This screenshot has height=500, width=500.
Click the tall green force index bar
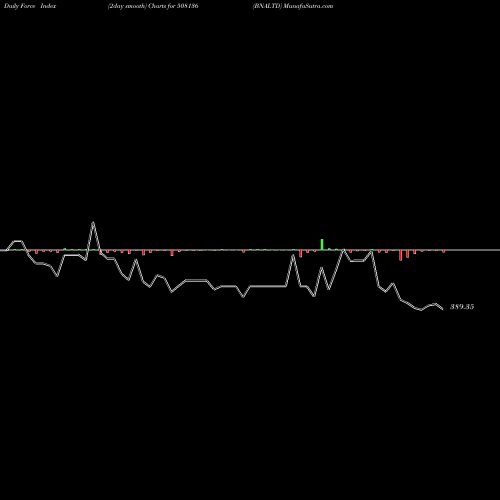(322, 244)
